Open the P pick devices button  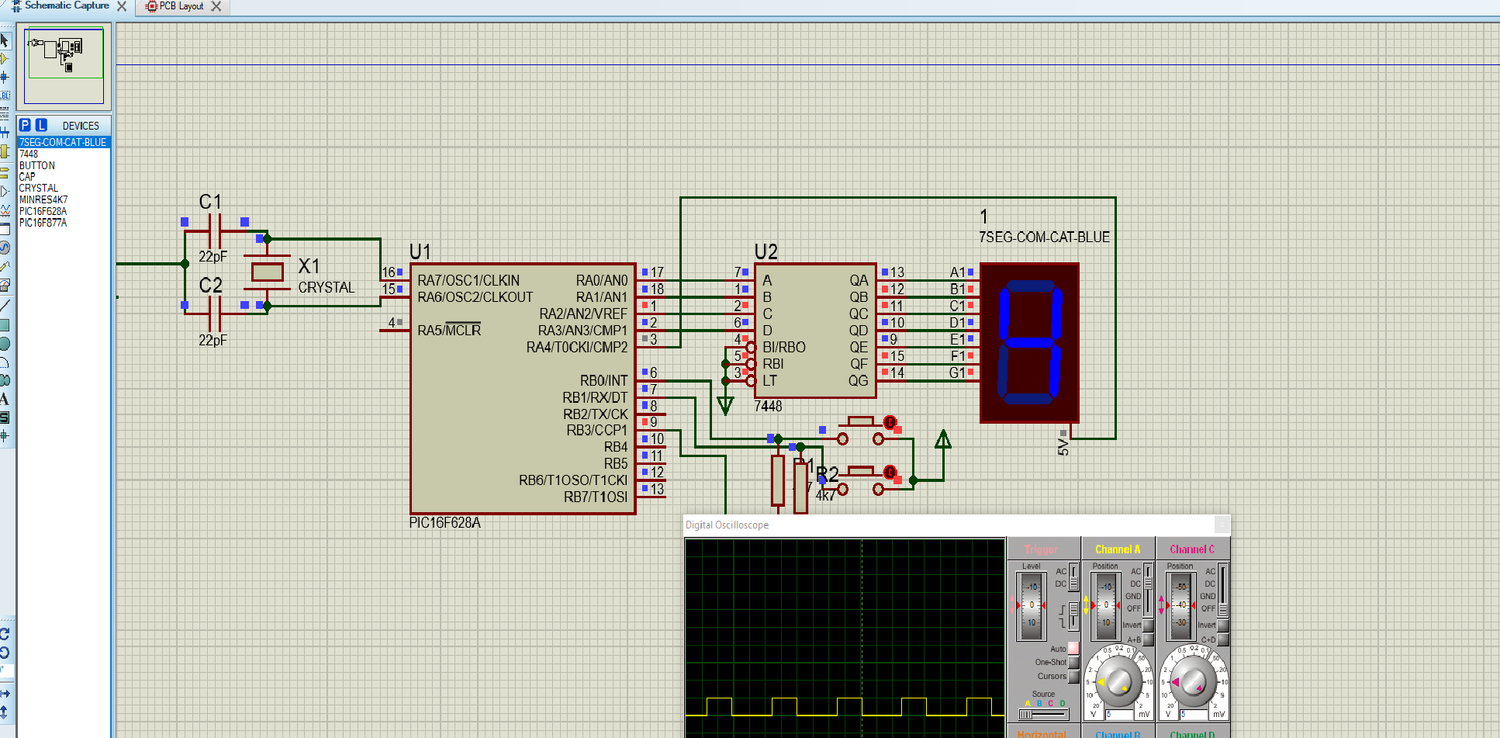(x=26, y=125)
